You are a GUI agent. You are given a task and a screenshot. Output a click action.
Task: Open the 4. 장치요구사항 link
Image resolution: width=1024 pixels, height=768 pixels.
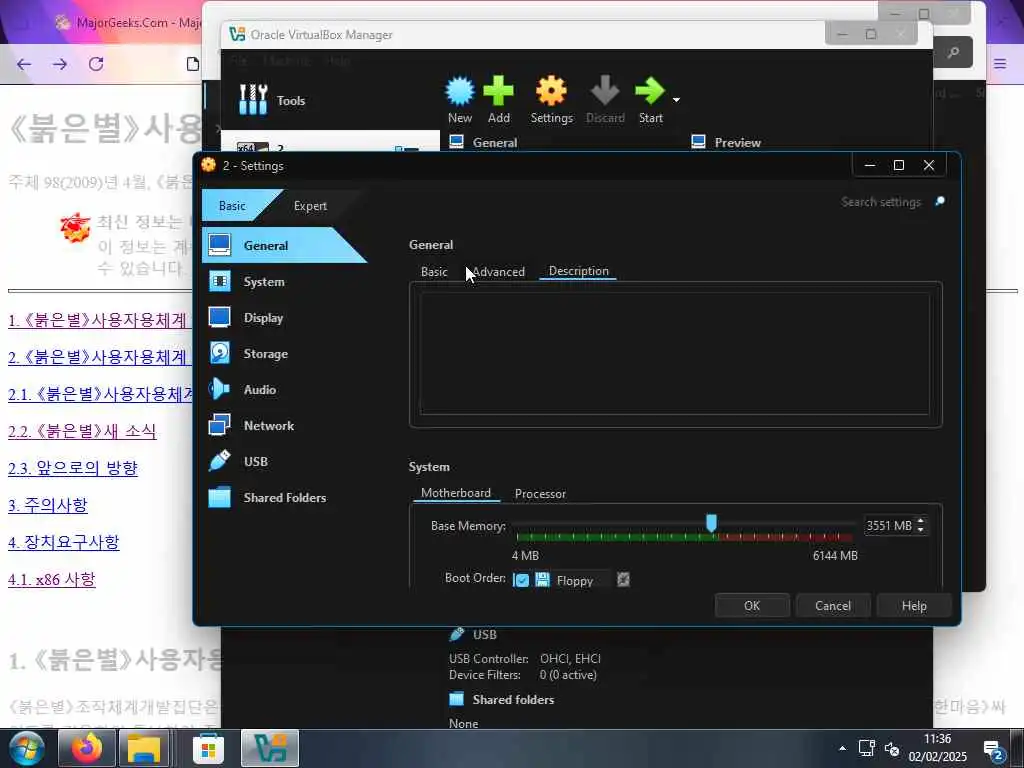coord(63,542)
